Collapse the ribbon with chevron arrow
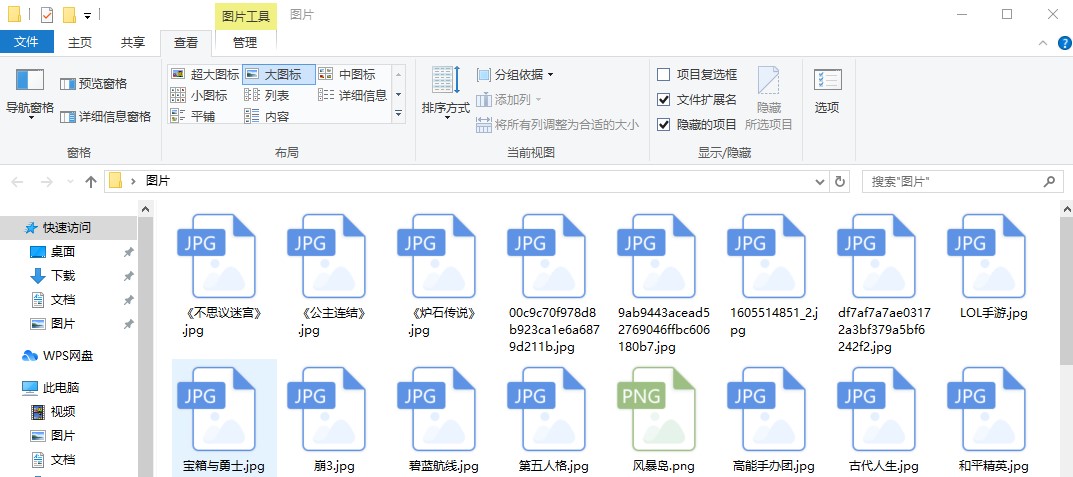 [1043, 42]
